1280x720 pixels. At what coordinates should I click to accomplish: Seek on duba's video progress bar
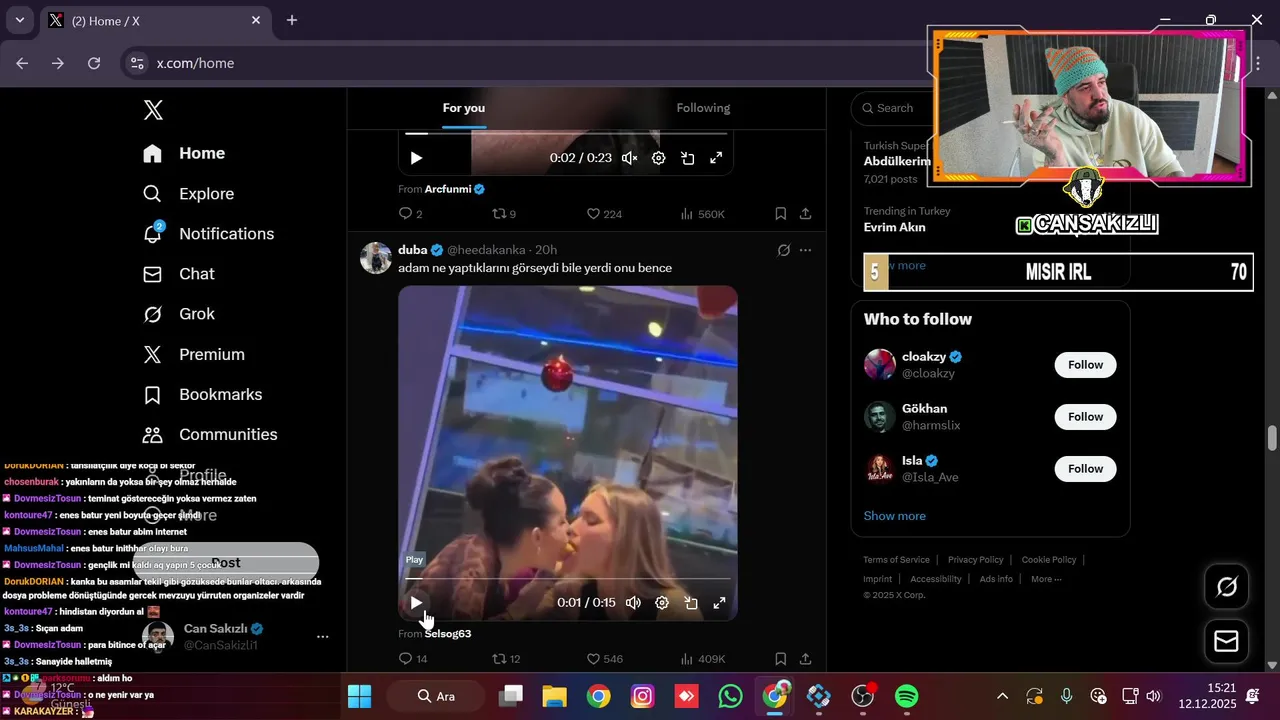(x=568, y=579)
